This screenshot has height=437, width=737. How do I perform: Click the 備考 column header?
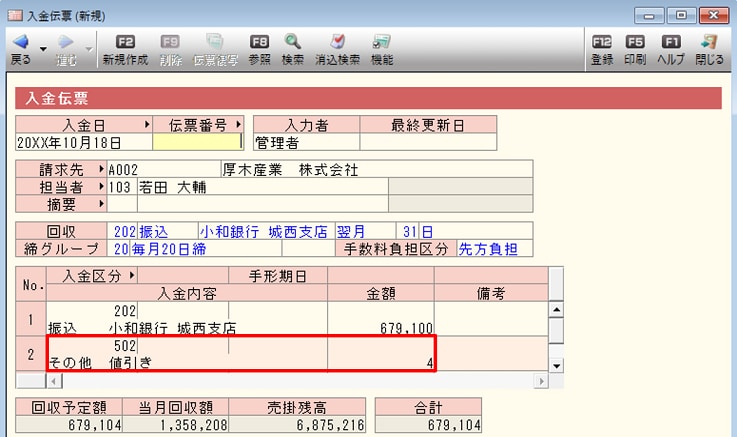491,293
